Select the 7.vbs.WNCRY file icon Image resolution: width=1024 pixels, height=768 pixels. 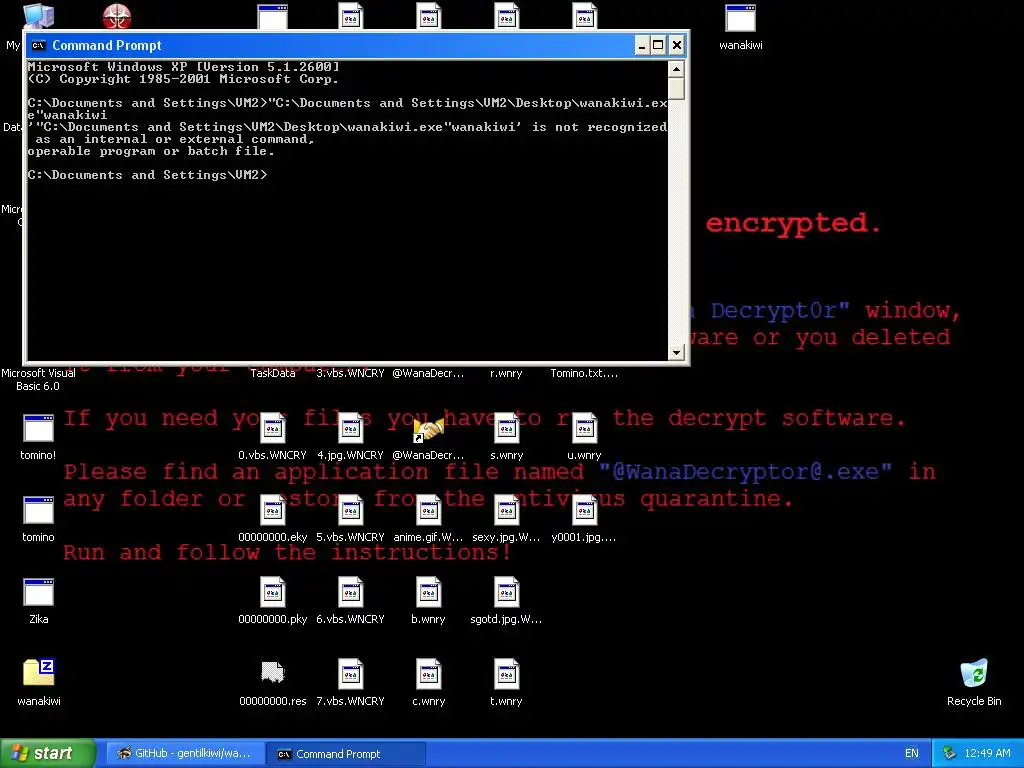pyautogui.click(x=350, y=674)
